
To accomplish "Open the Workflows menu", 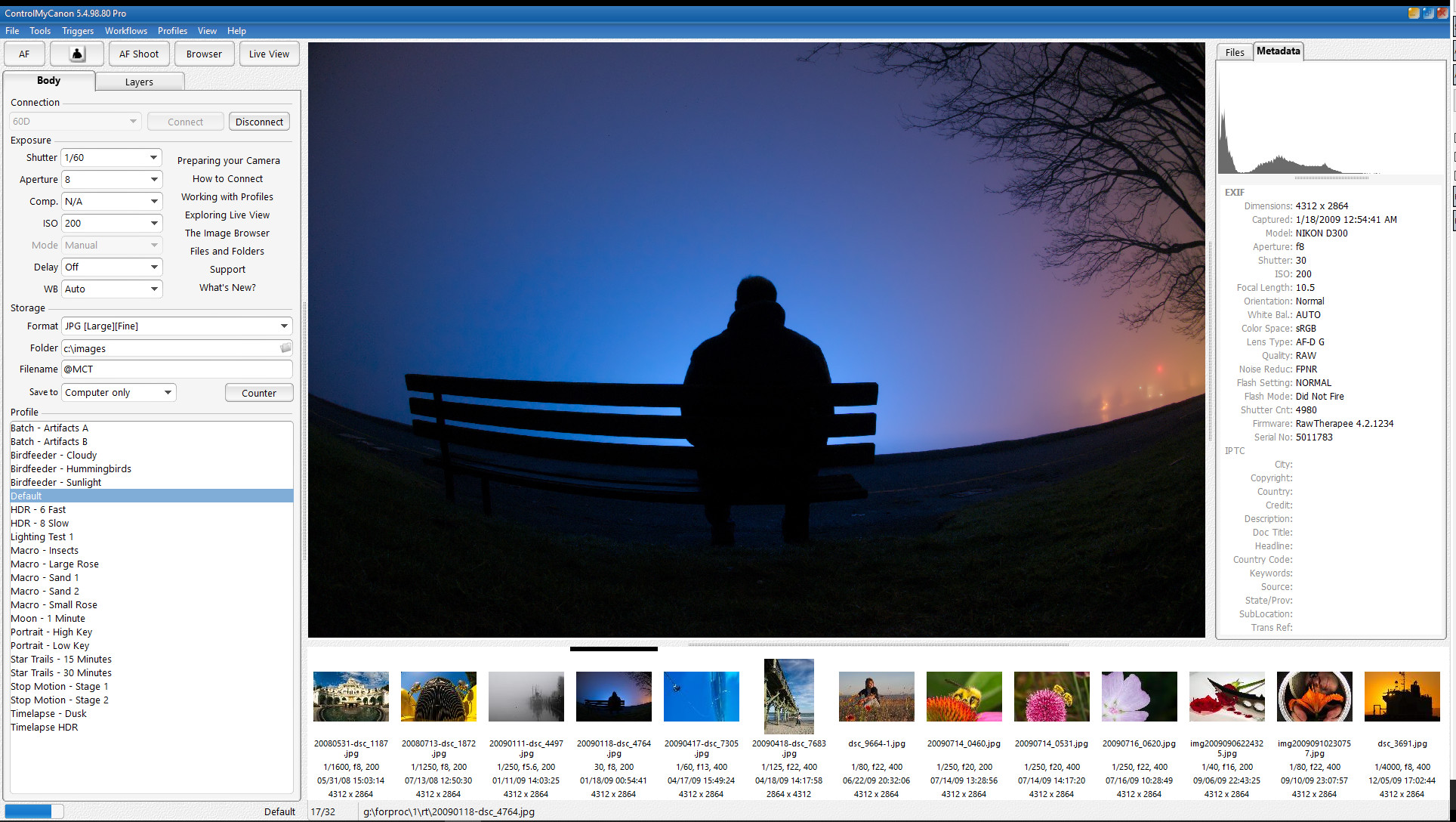I will [x=125, y=30].
